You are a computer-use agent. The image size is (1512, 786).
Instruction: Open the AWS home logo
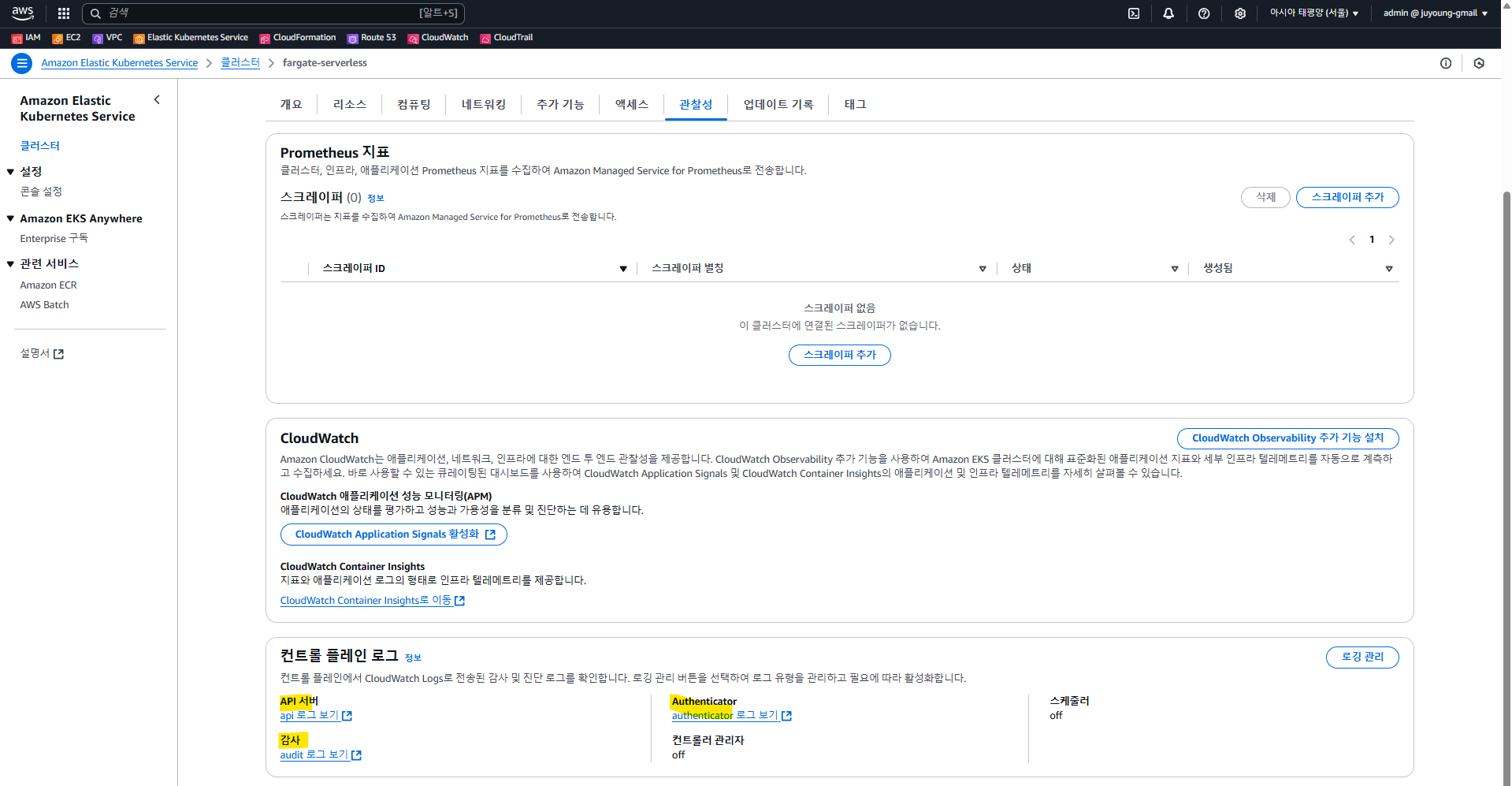pyautogui.click(x=23, y=13)
